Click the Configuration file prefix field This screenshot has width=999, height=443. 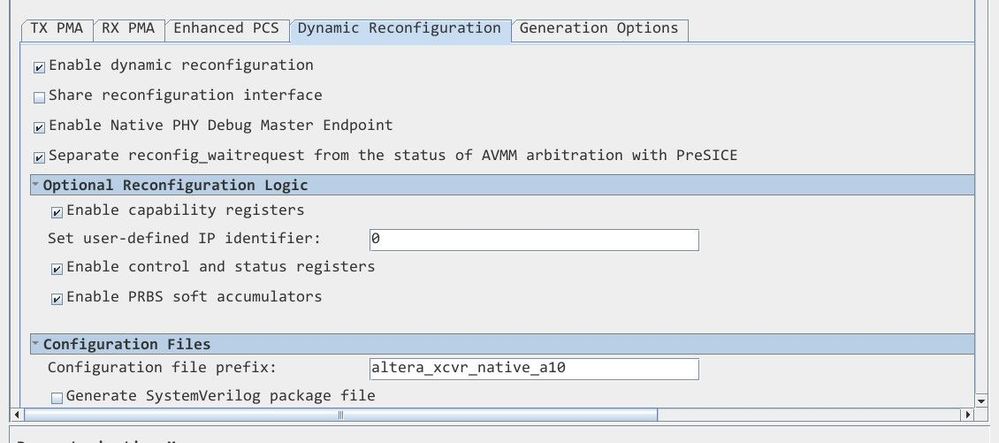[533, 368]
